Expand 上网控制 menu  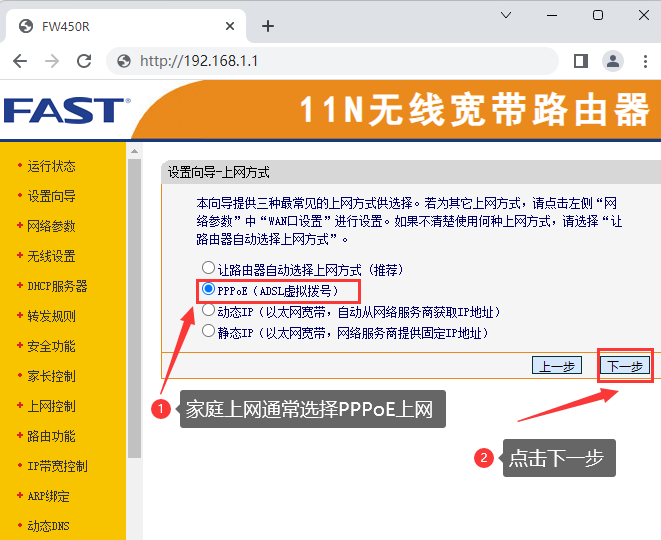tap(51, 406)
